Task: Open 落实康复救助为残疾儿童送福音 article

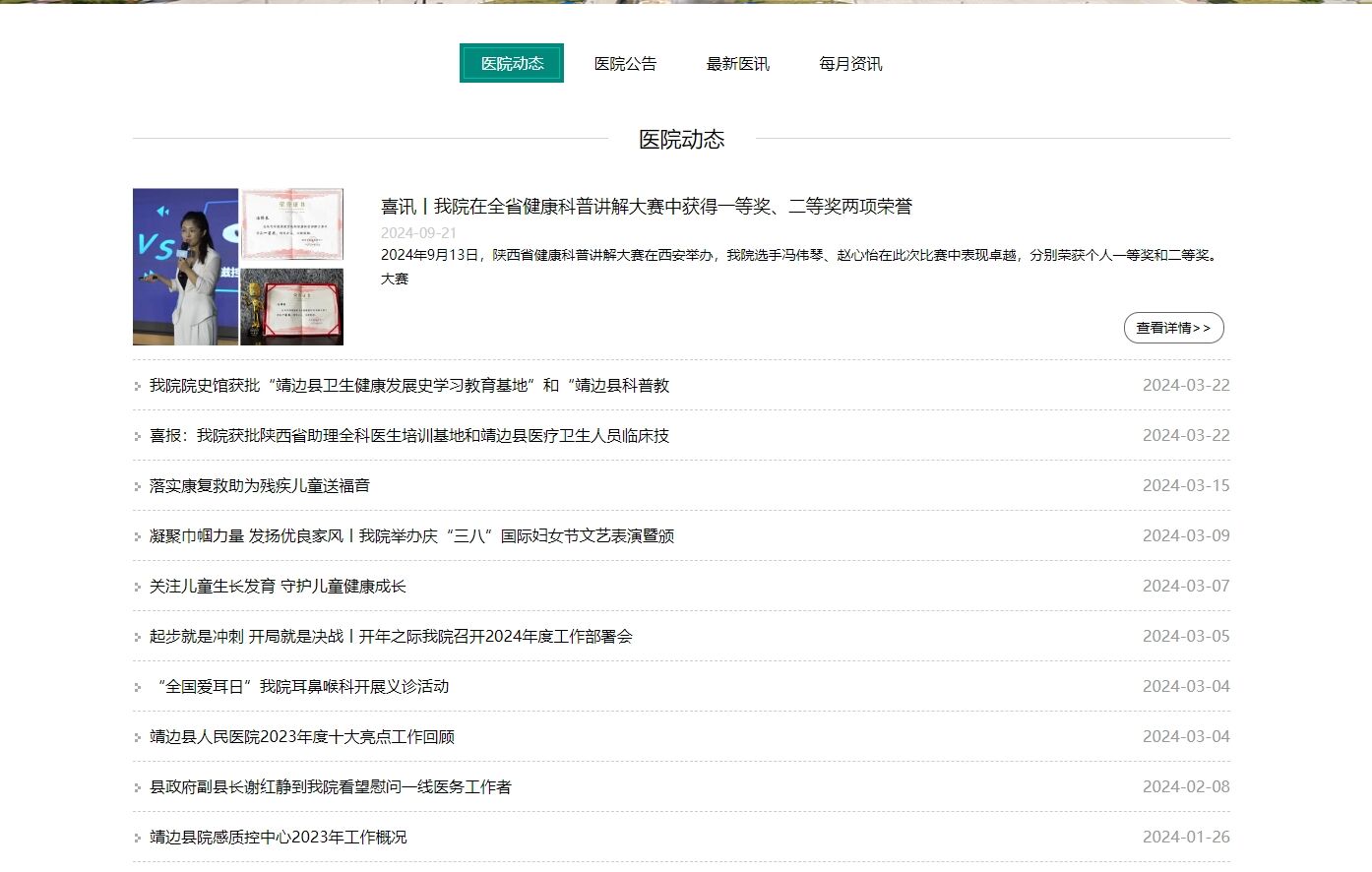Action: (260, 486)
